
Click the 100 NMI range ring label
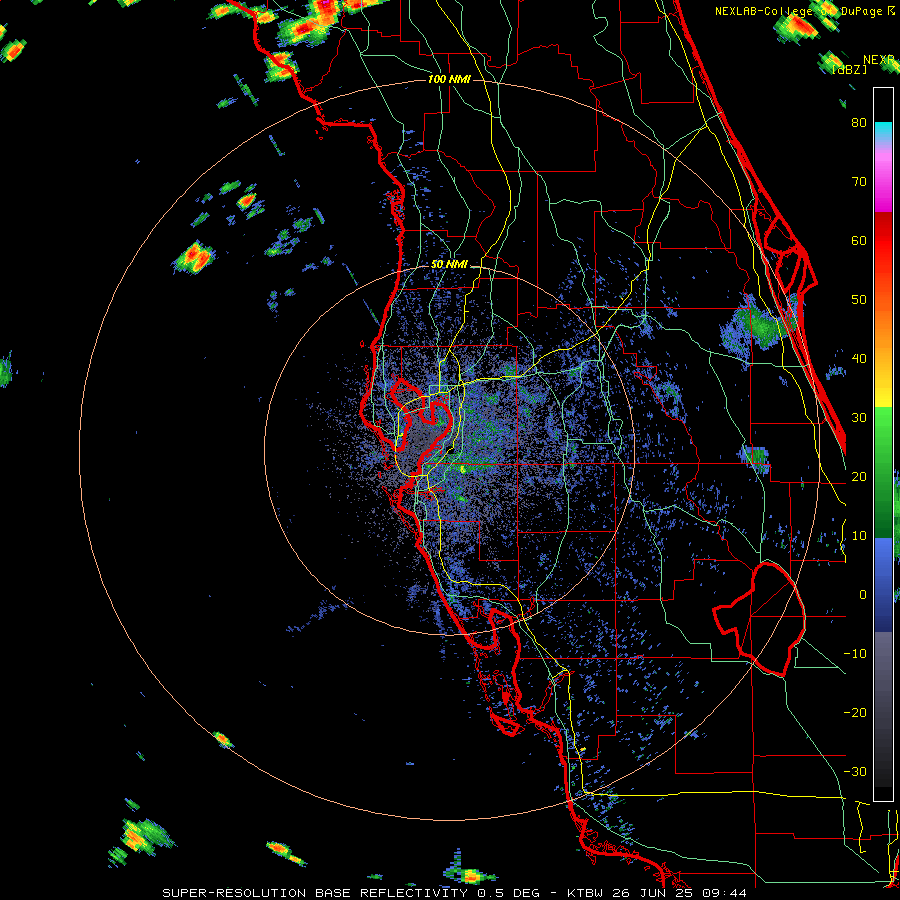click(x=449, y=79)
